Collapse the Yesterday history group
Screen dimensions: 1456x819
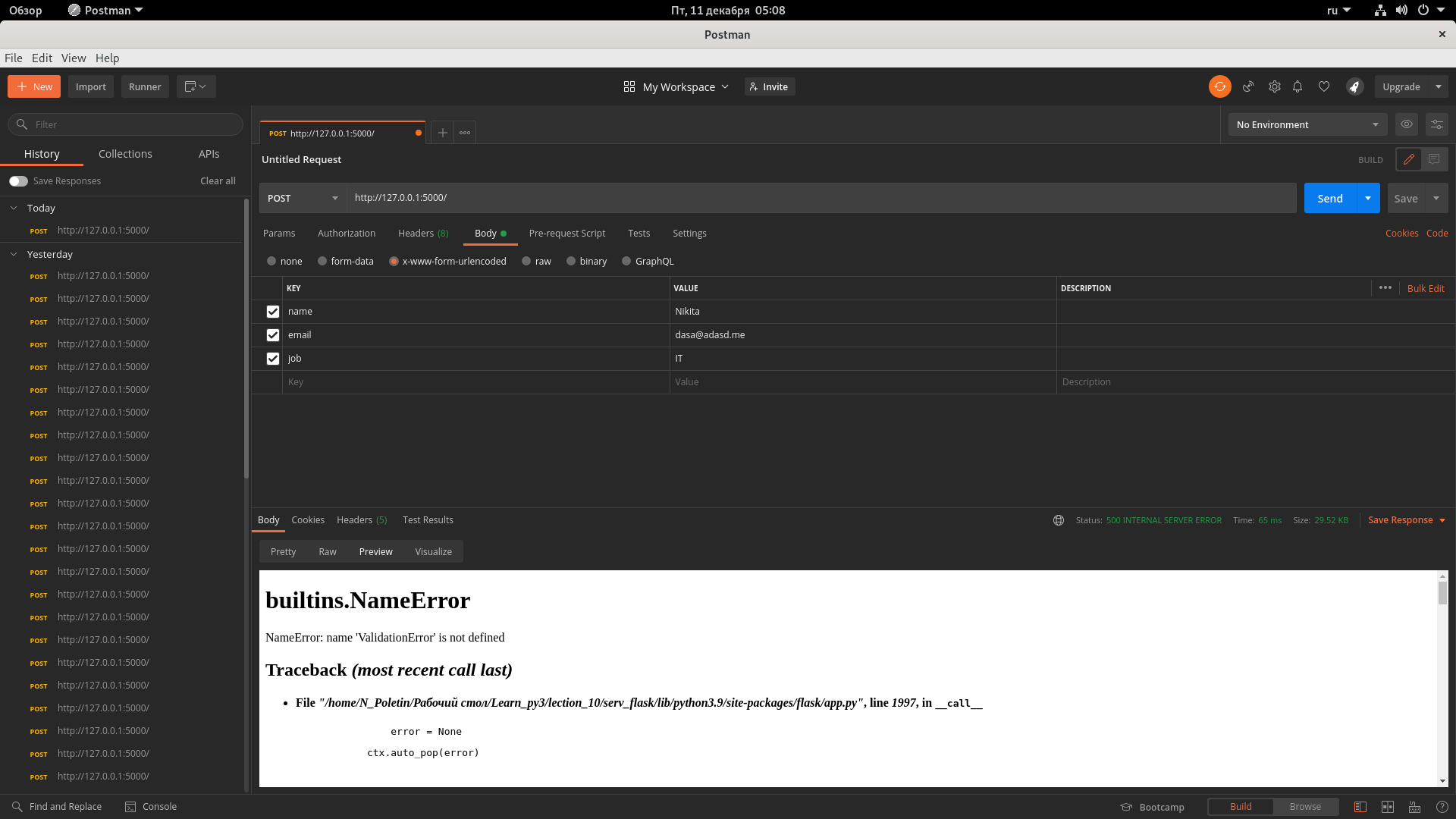pos(14,254)
